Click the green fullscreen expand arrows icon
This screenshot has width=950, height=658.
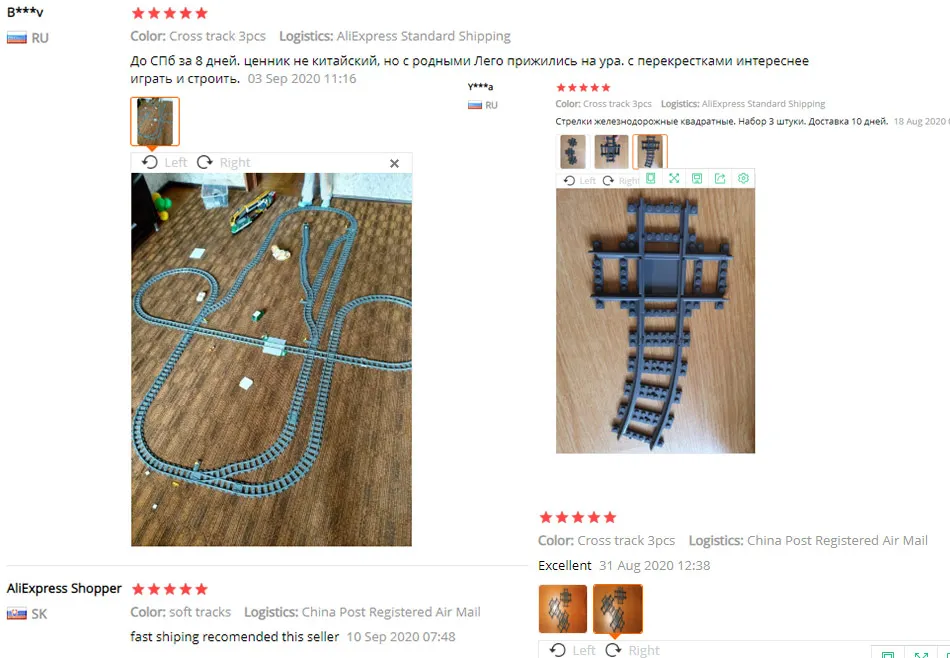pos(674,178)
